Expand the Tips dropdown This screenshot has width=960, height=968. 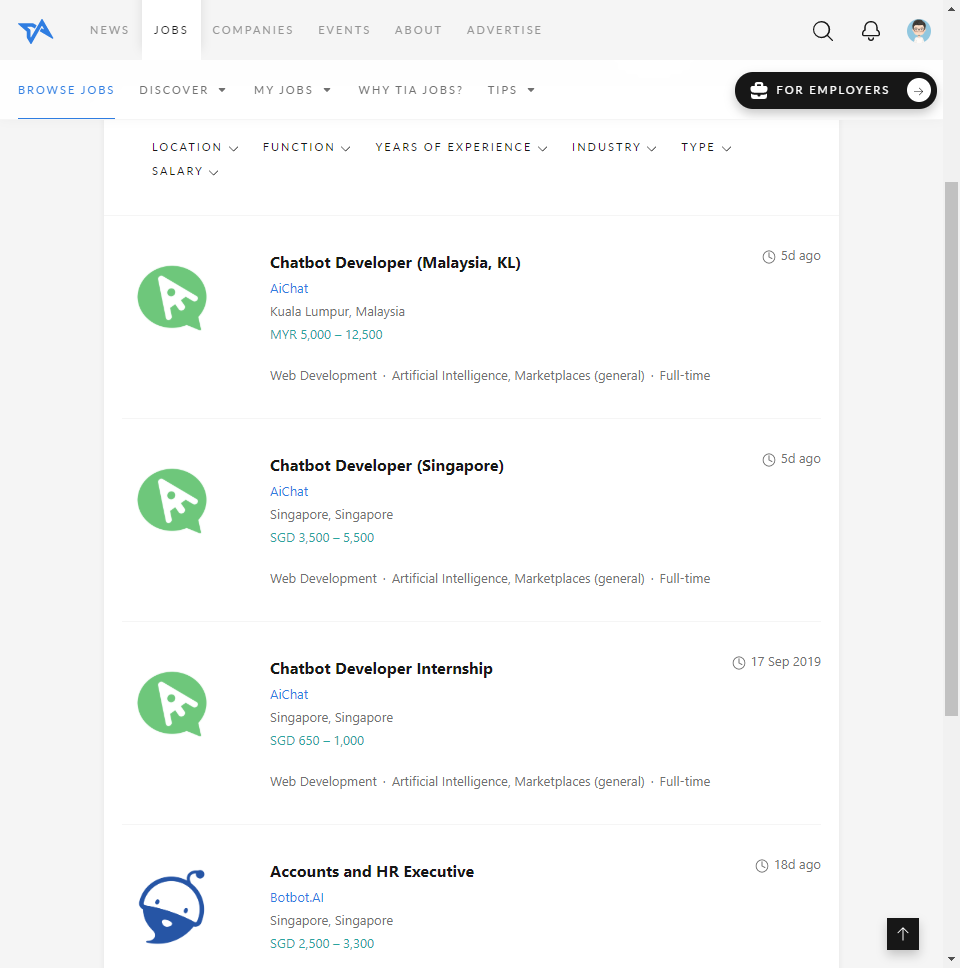click(511, 90)
